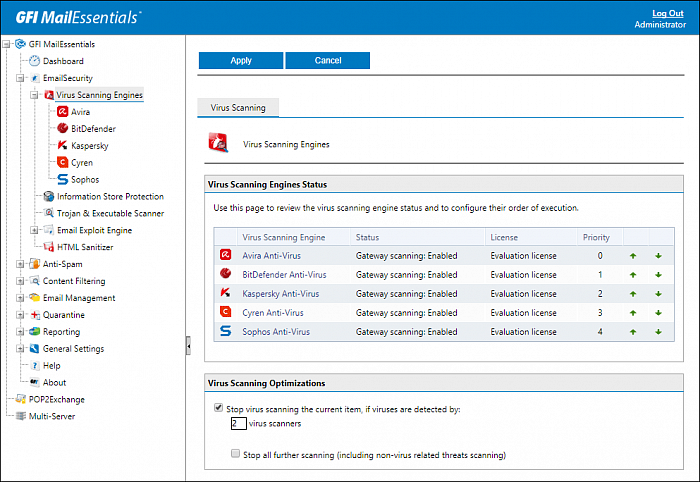The height and width of the screenshot is (482, 700).
Task: Click the Help question mark icon
Action: click(x=35, y=366)
